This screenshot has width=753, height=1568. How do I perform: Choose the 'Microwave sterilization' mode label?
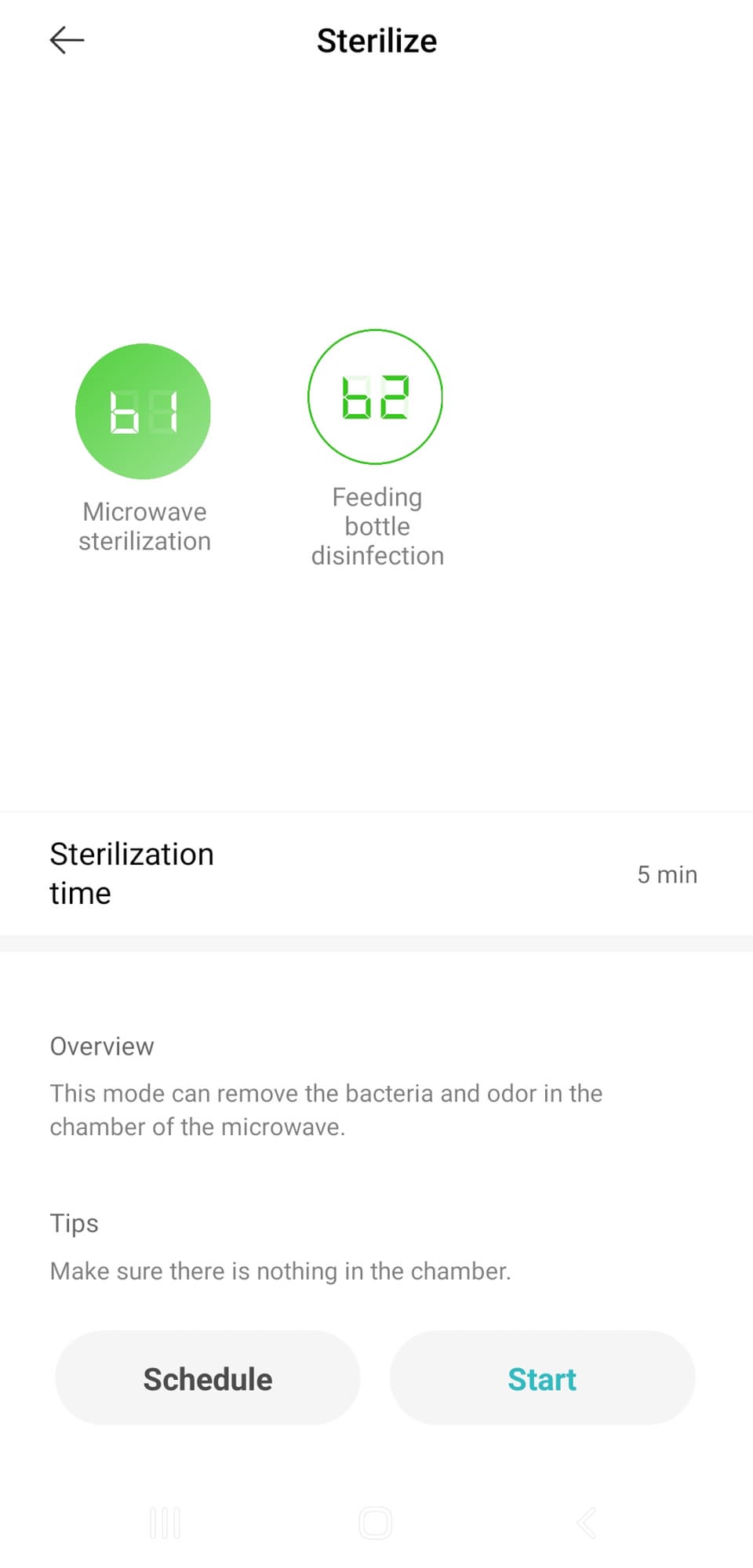(x=144, y=526)
